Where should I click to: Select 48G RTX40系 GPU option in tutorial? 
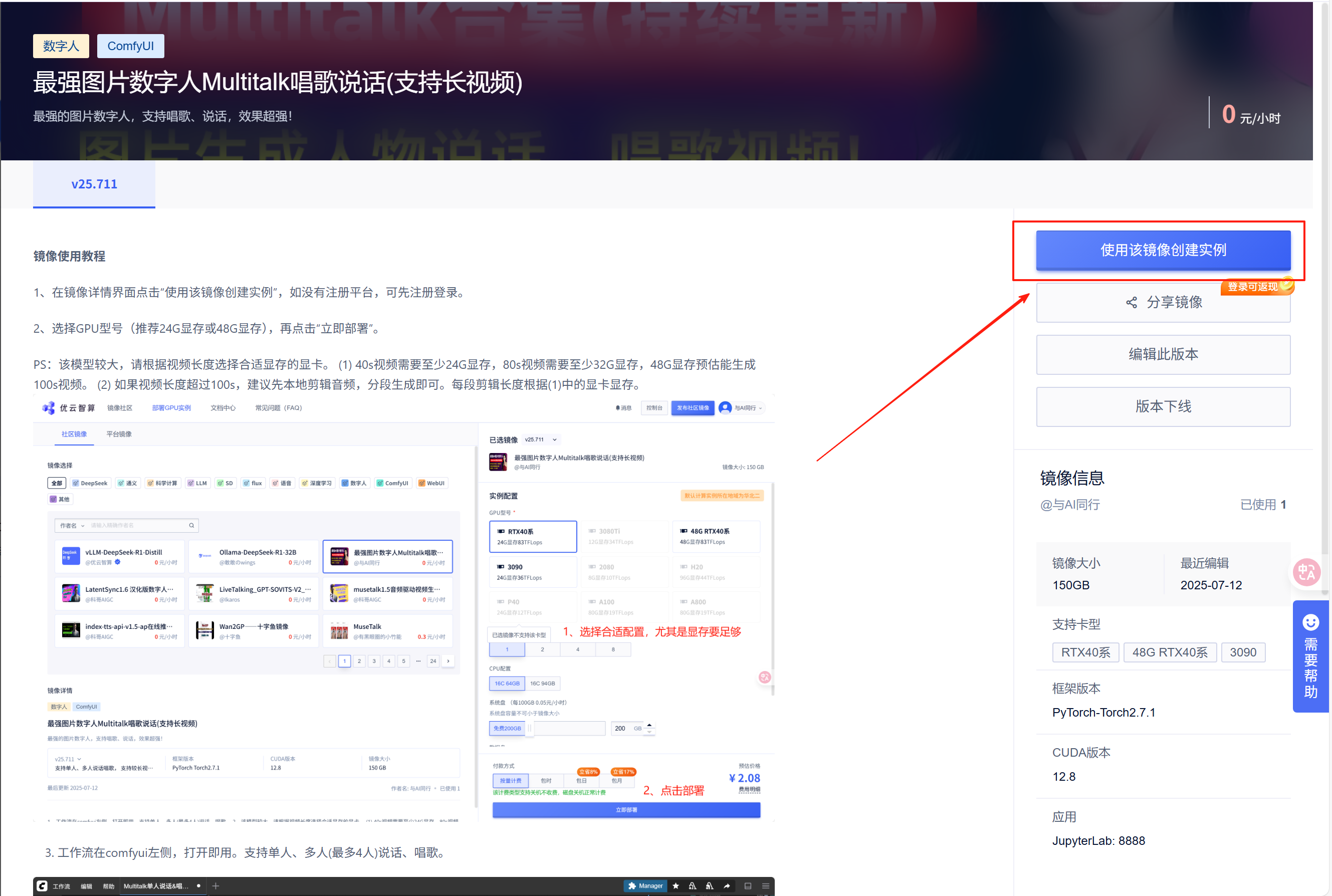(716, 536)
